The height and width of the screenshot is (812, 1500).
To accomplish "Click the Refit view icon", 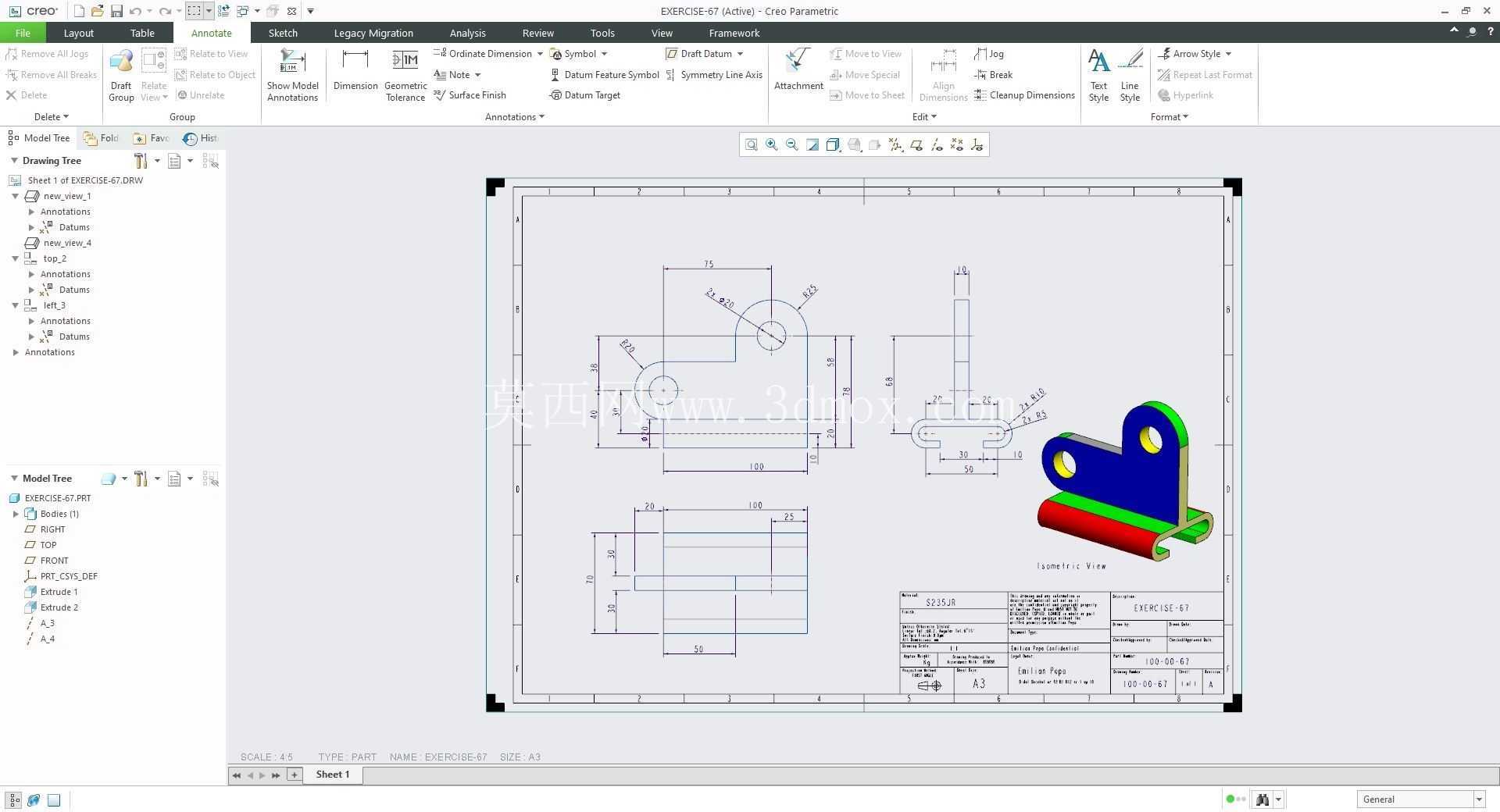I will click(751, 145).
